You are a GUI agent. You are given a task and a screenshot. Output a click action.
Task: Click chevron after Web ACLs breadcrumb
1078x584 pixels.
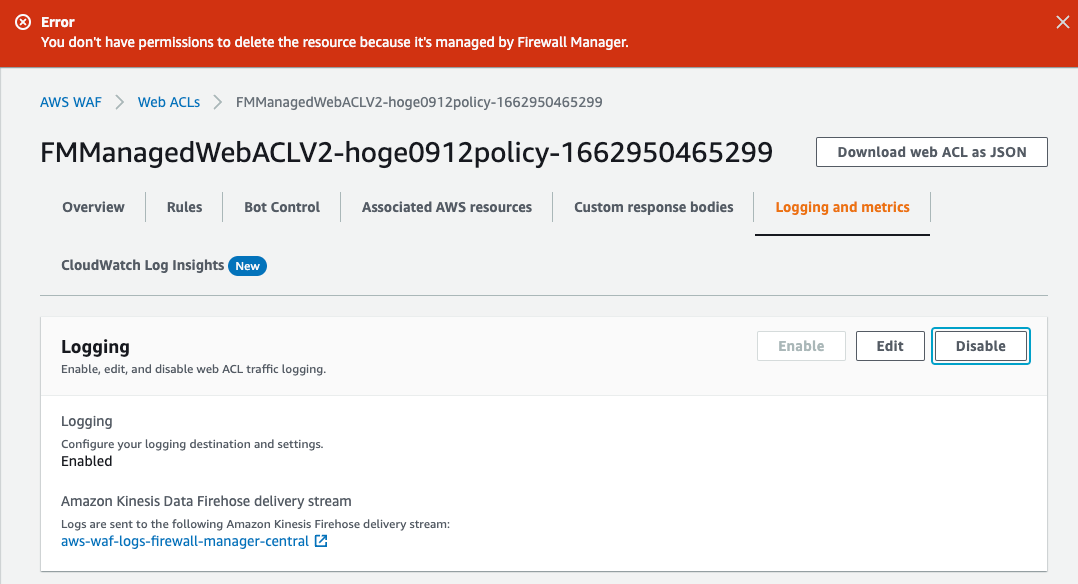218,102
